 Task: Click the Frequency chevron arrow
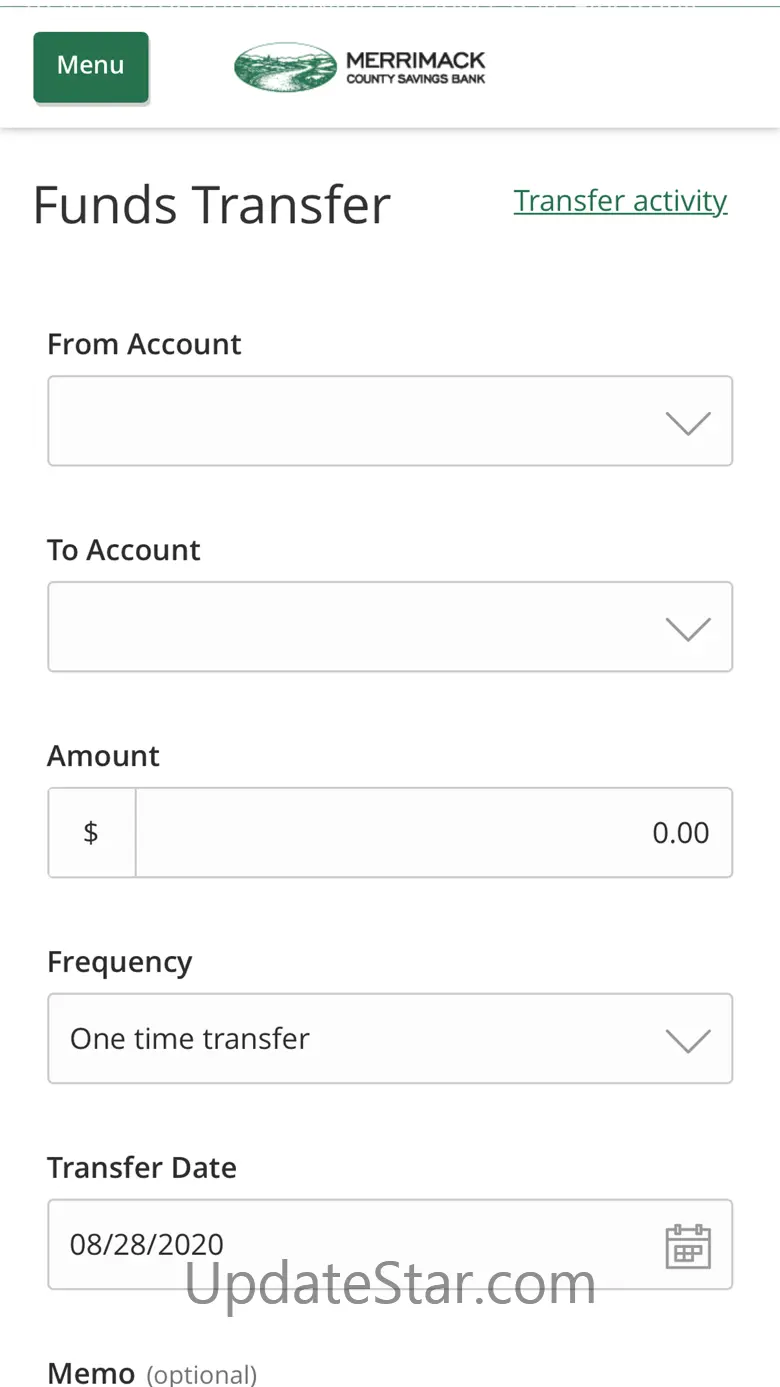688,1040
